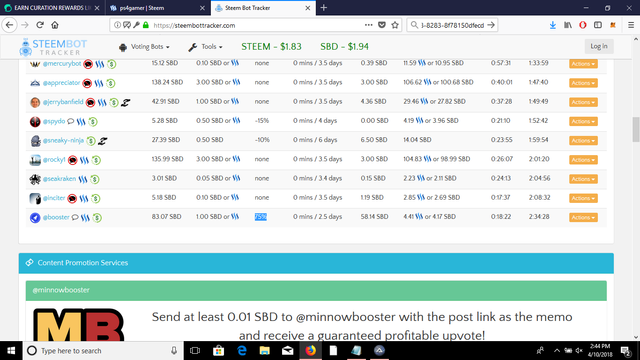Open Actions dropdown for @seakraken row
The width and height of the screenshot is (640, 360).
point(583,179)
